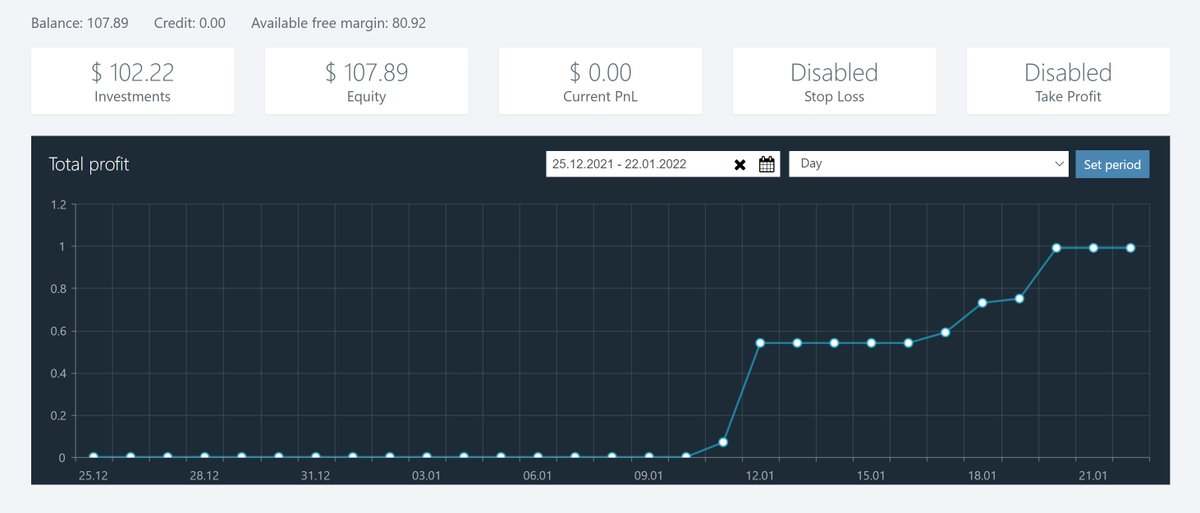Select the chart data point at 06.01

tap(538, 457)
